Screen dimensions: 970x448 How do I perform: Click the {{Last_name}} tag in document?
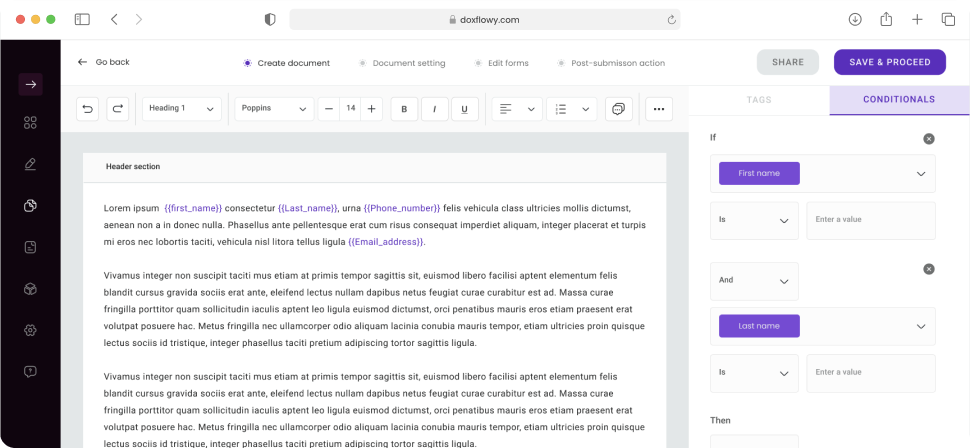[308, 208]
